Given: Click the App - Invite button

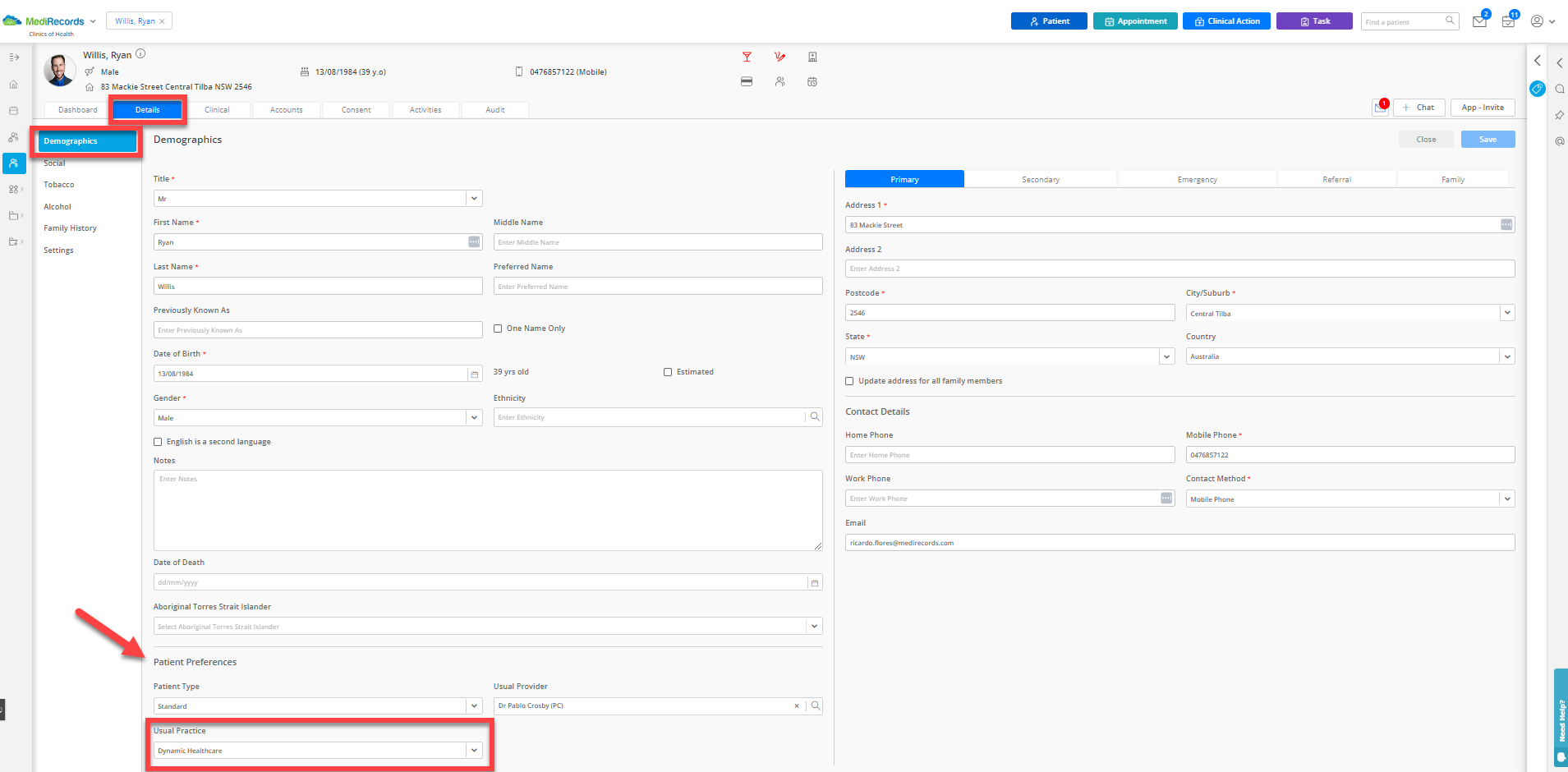Looking at the screenshot, I should (1482, 107).
